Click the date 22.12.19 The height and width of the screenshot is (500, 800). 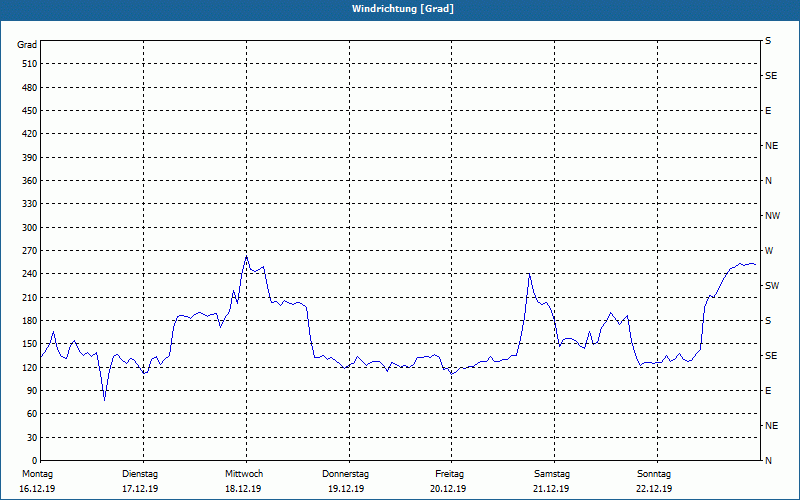pyautogui.click(x=654, y=489)
